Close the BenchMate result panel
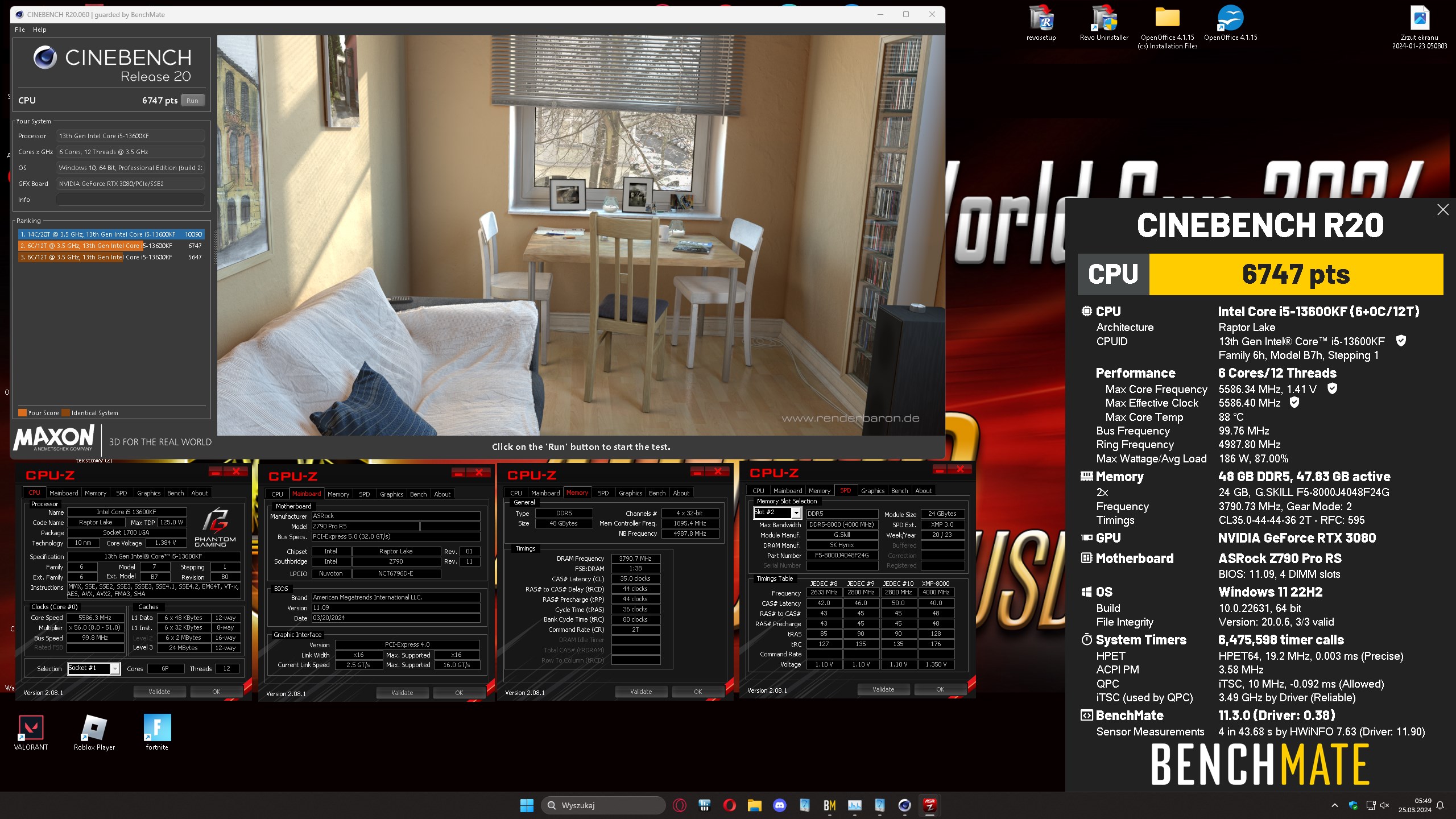 pos(1443,209)
